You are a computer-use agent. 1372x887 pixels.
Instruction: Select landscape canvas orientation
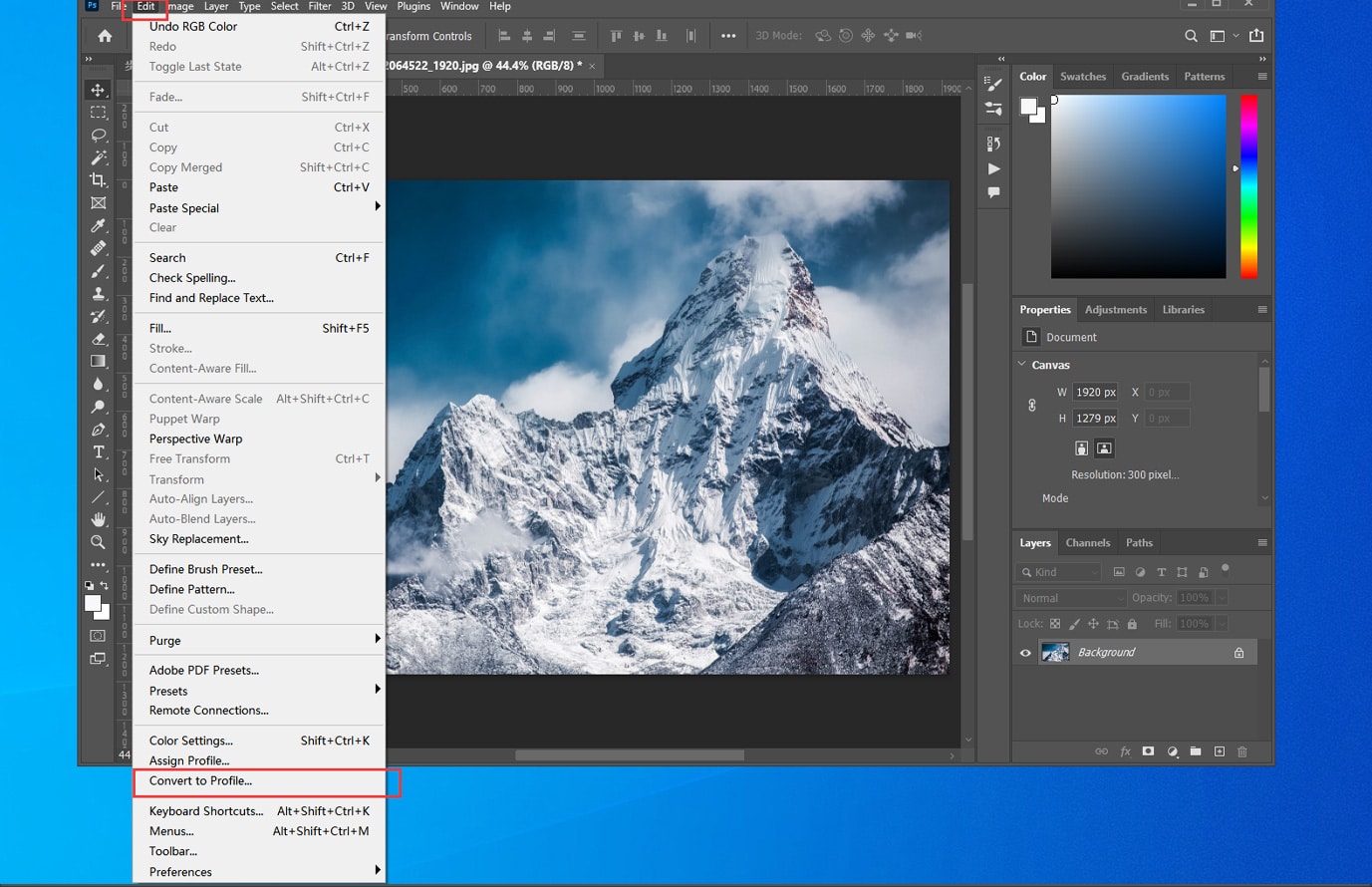tap(1104, 448)
